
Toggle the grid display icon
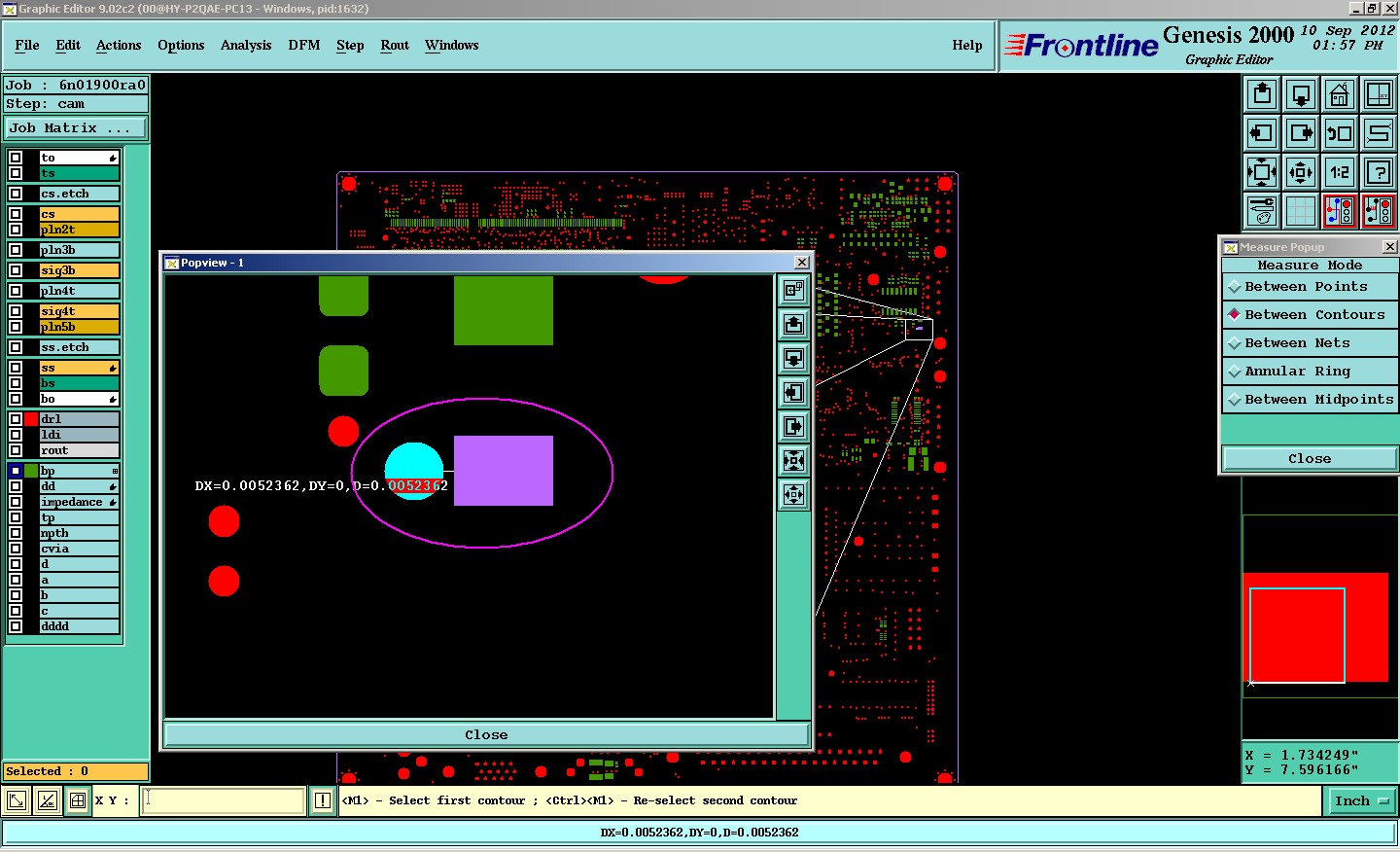click(1301, 210)
